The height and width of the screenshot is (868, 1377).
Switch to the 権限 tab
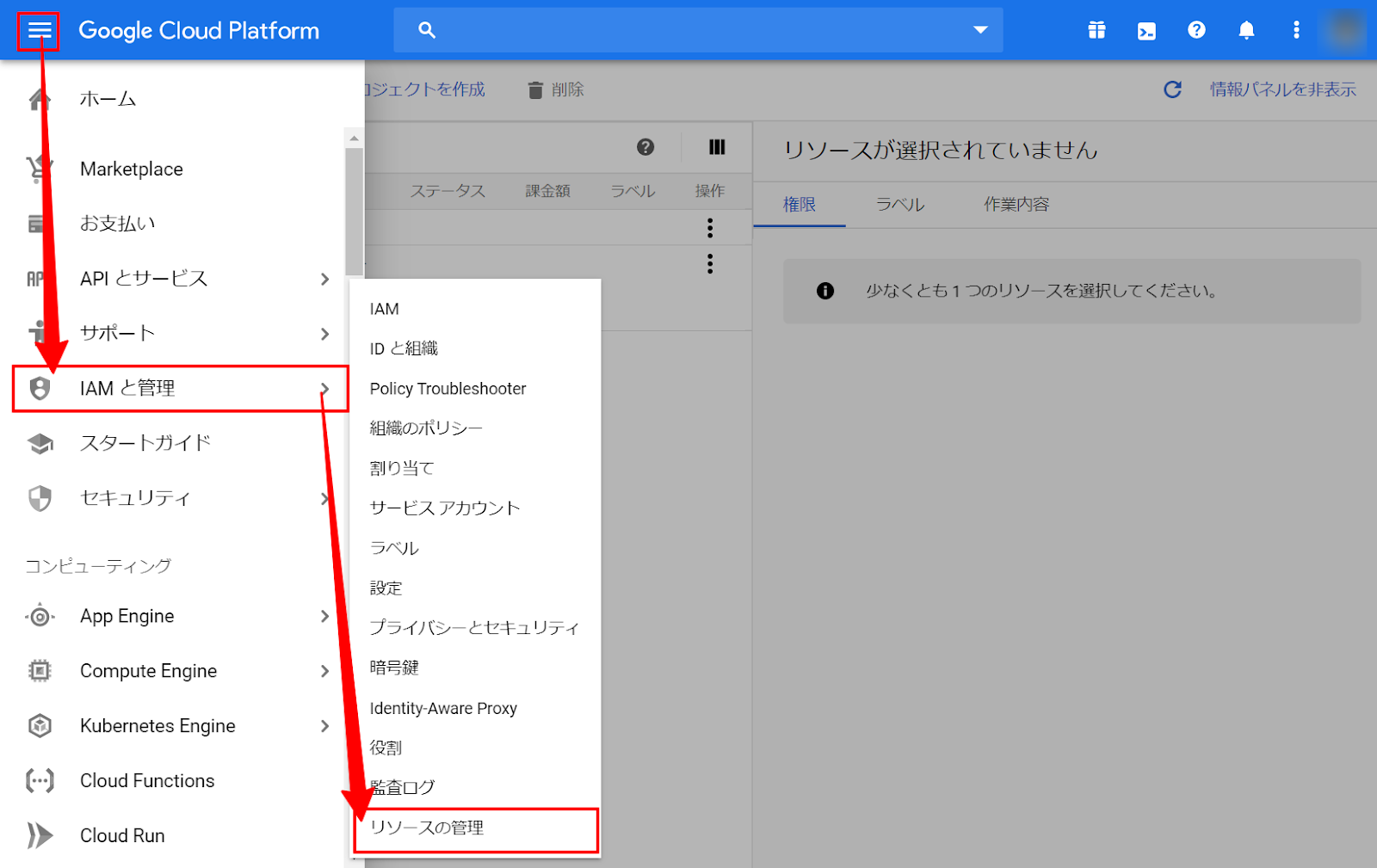[800, 205]
